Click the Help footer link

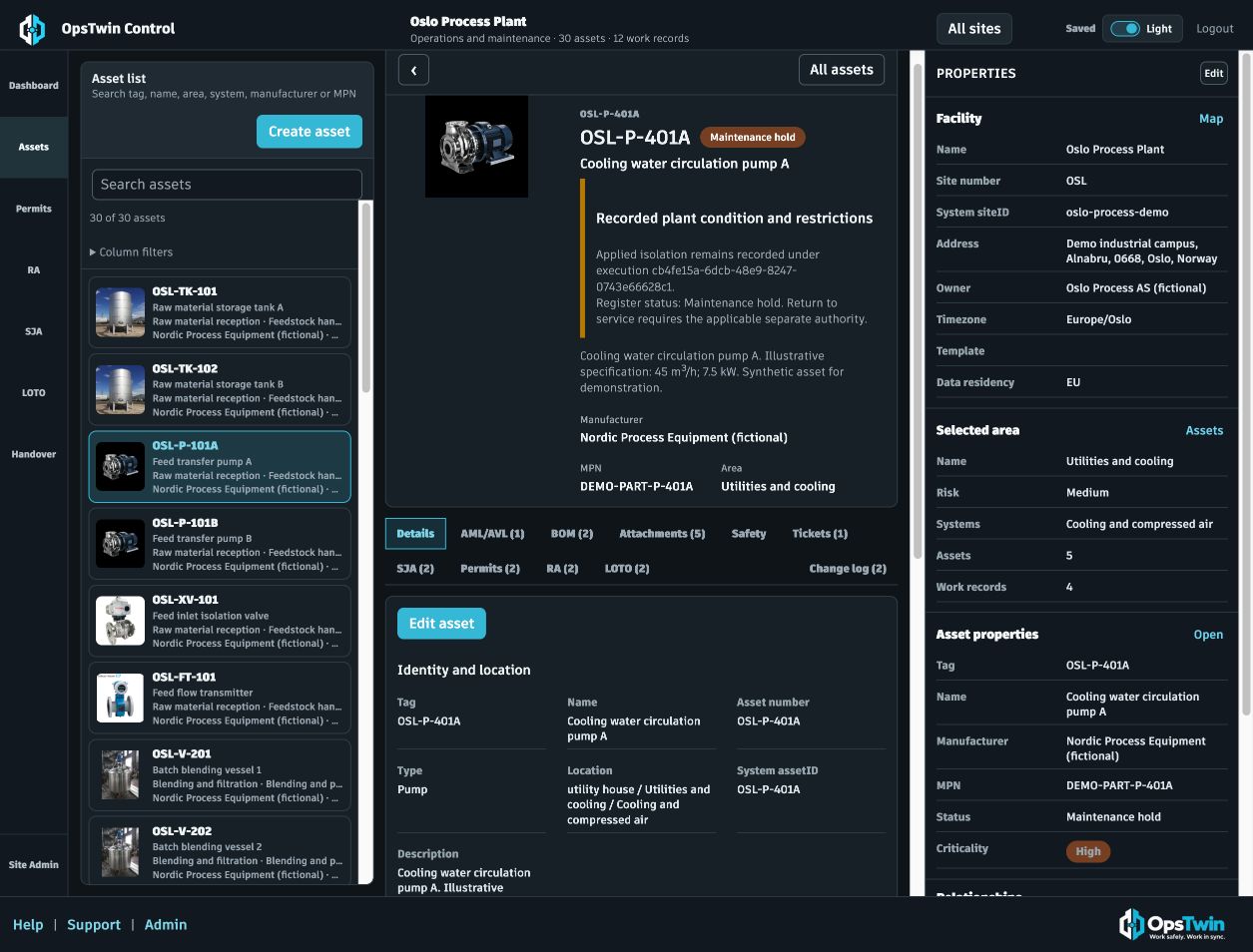(x=28, y=925)
